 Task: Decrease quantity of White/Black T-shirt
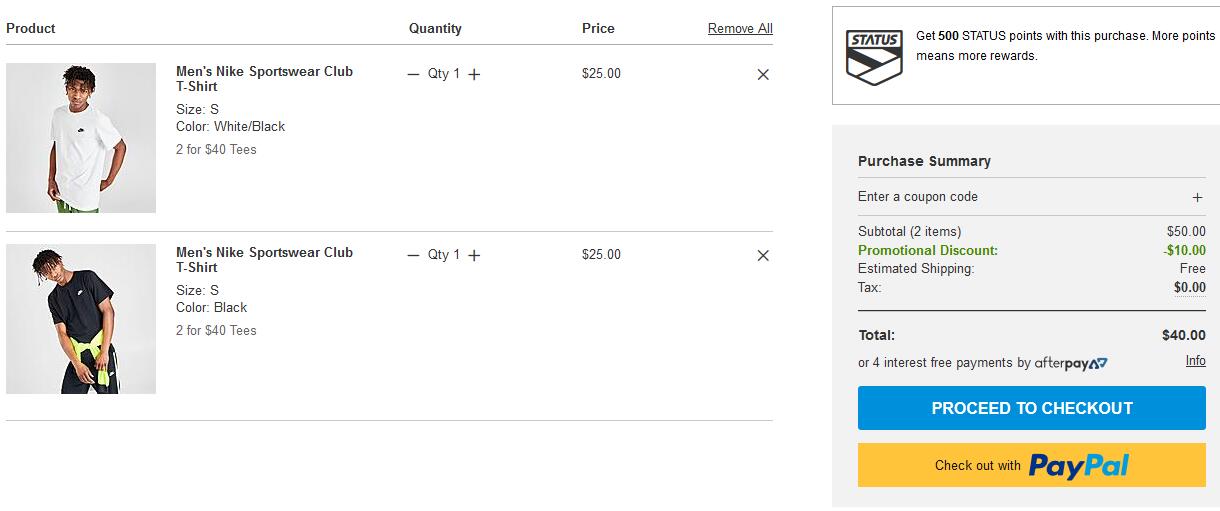(414, 74)
